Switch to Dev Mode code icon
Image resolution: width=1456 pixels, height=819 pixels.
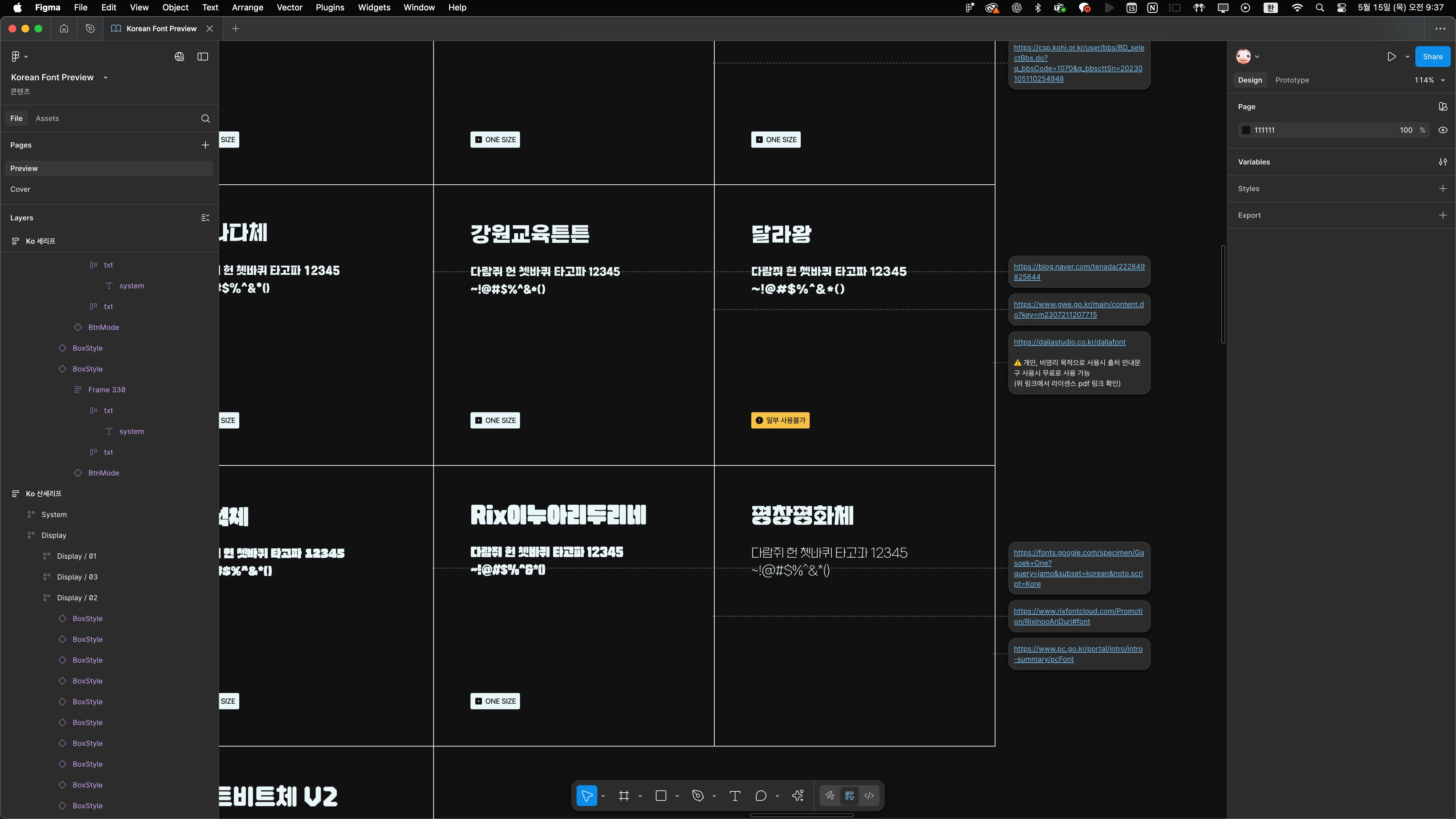coord(869,796)
